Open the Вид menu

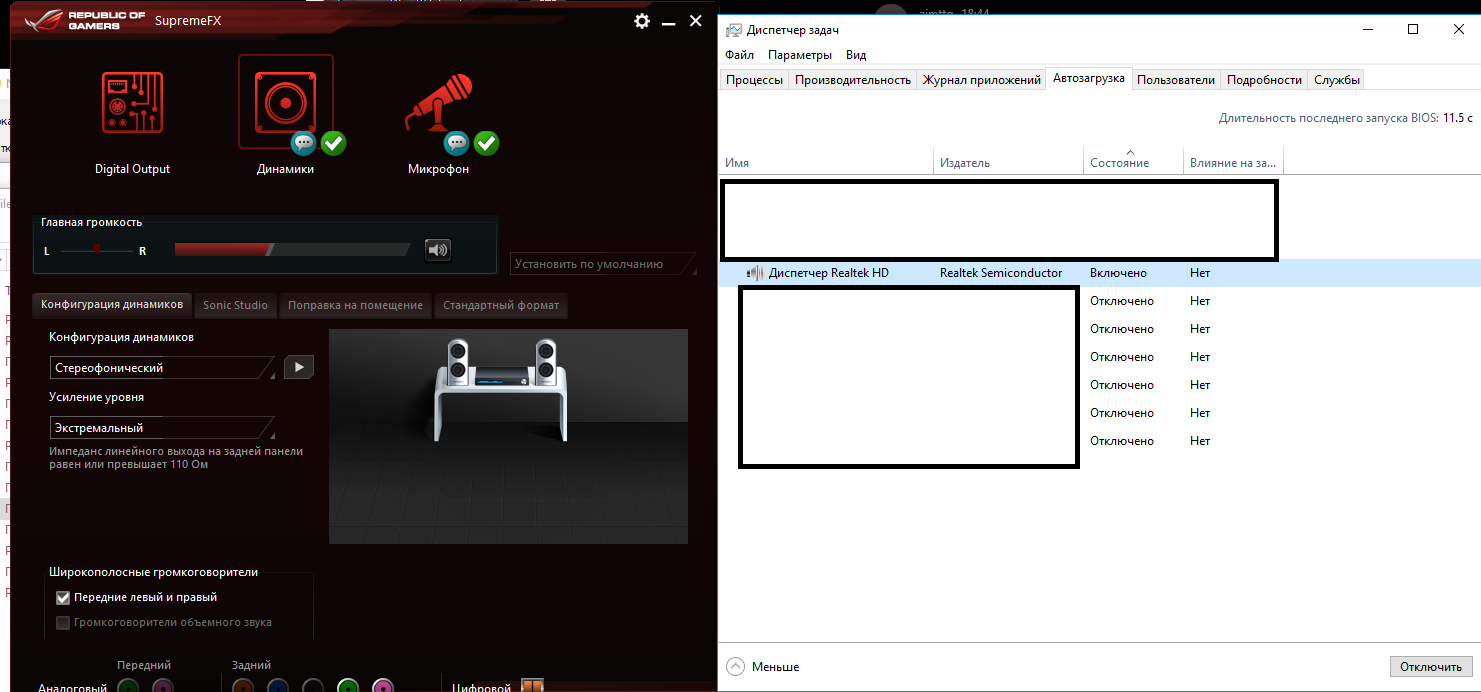click(x=856, y=55)
